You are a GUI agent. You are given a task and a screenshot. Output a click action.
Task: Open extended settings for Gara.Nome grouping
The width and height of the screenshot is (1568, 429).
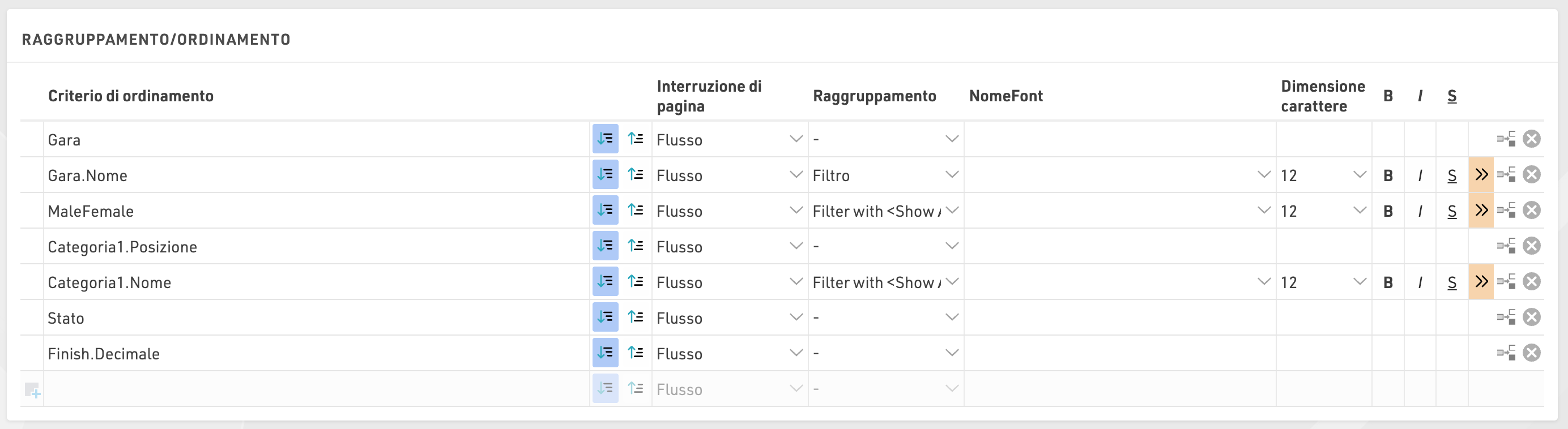[1481, 175]
